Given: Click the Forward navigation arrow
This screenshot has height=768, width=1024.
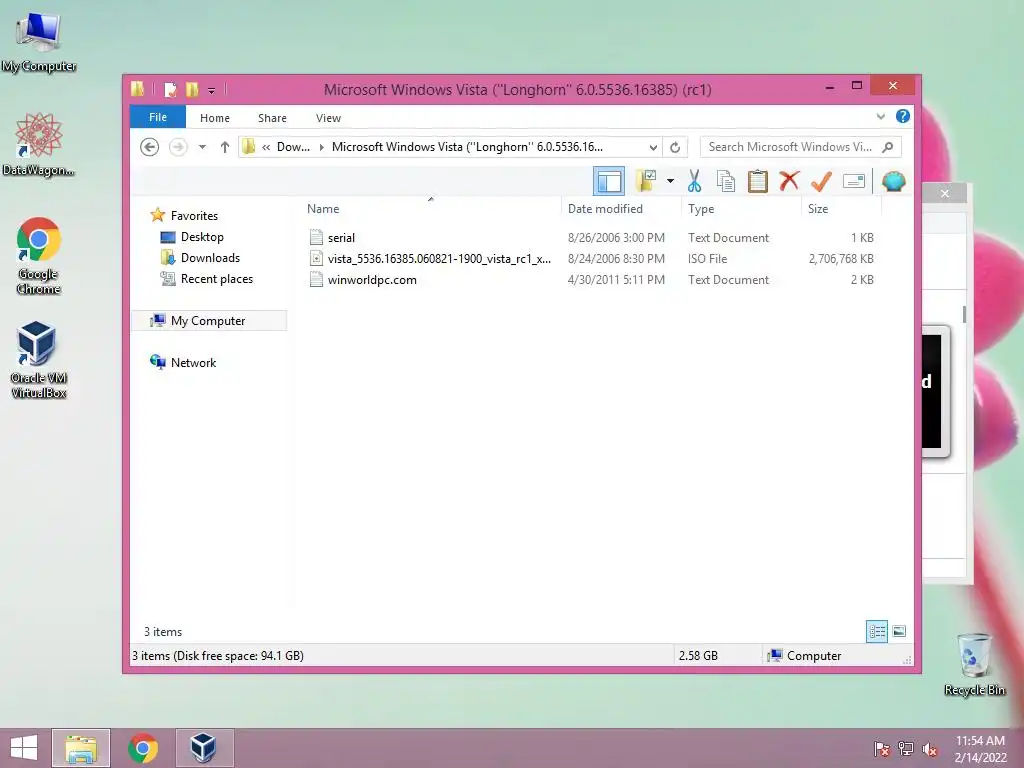Looking at the screenshot, I should (178, 147).
